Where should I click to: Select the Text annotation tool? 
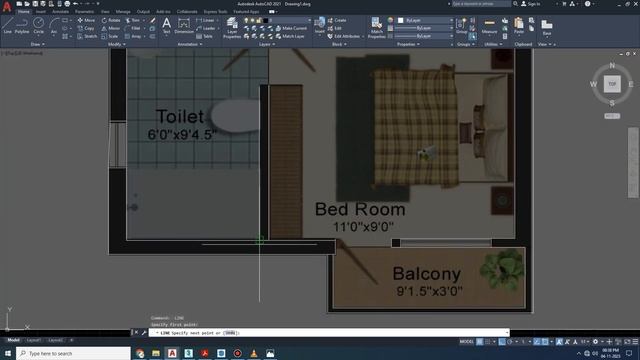click(x=167, y=25)
